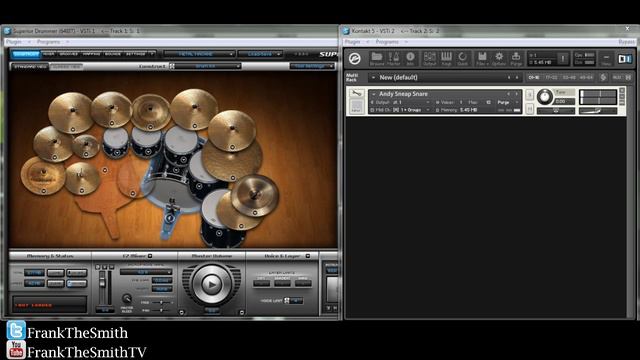This screenshot has width=640, height=360.
Task: Click the Tune knob of Andy Sneap Snare
Action: click(x=544, y=97)
